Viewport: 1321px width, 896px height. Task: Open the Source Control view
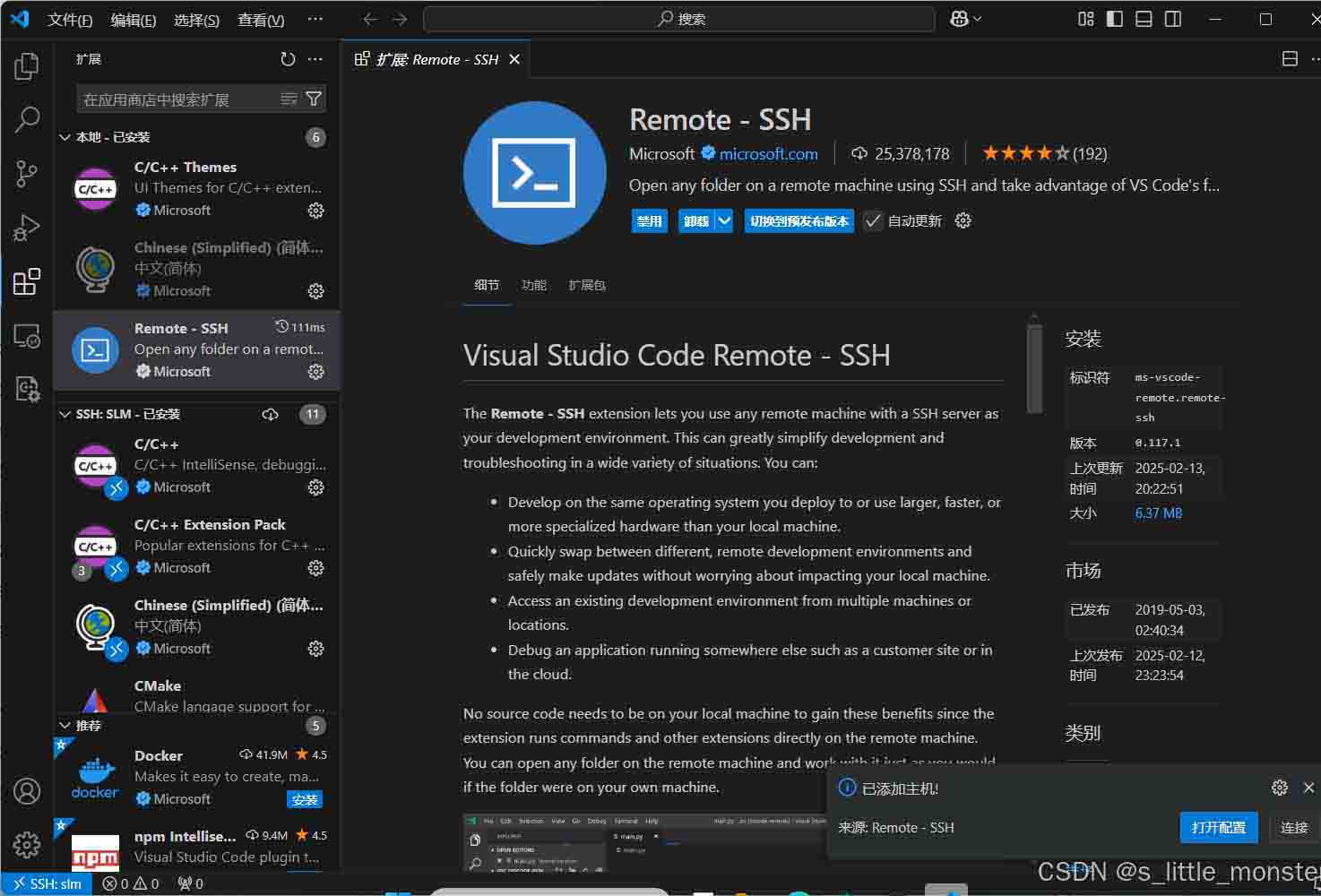click(x=27, y=174)
